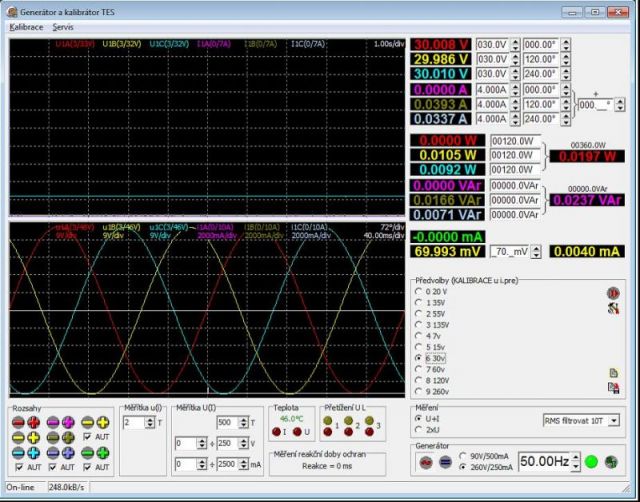Click the red minus range button
The height and width of the screenshot is (502, 640).
click(18, 422)
